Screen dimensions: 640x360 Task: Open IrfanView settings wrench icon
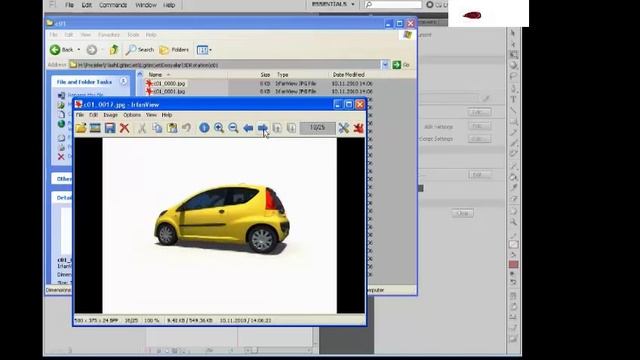[x=344, y=128]
